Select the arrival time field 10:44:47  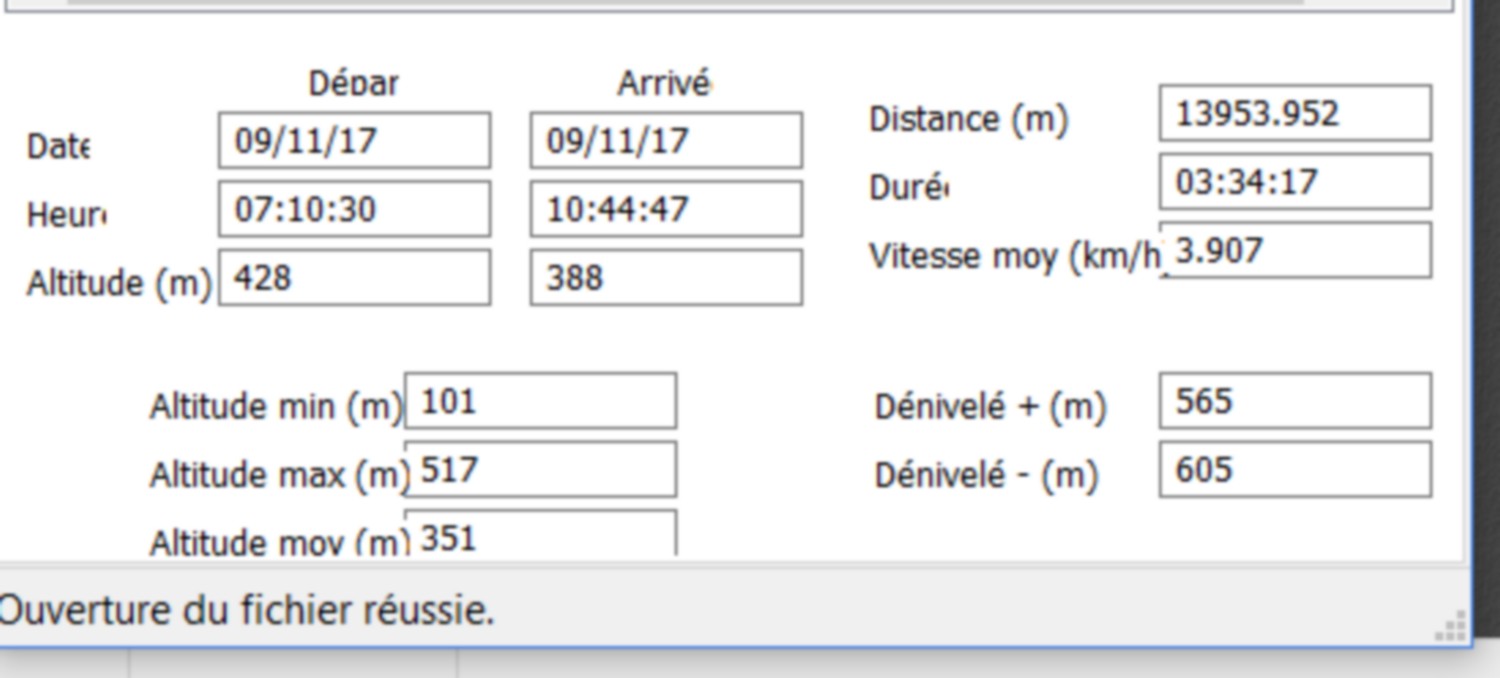pyautogui.click(x=666, y=209)
